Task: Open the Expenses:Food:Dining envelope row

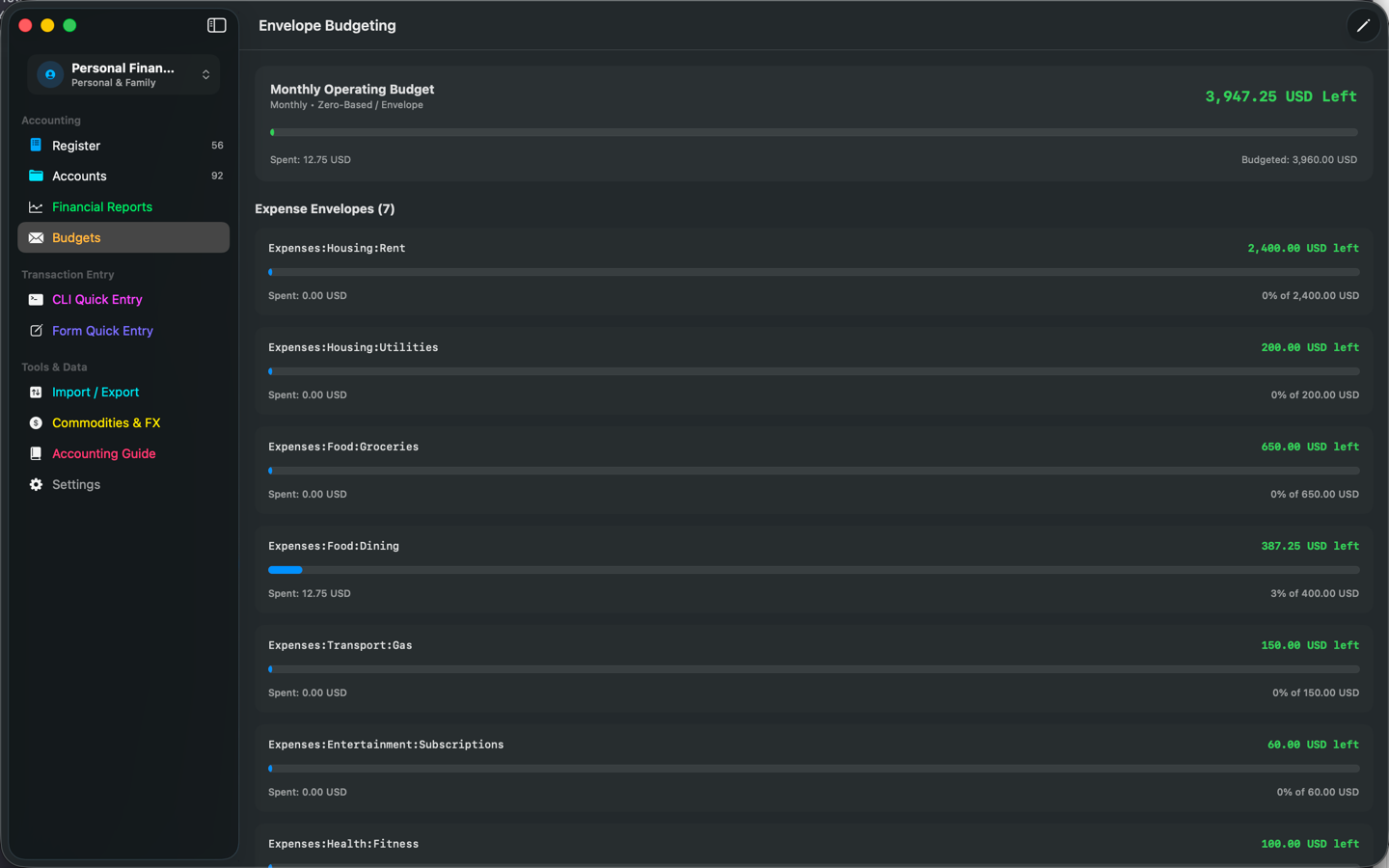Action: click(x=813, y=569)
